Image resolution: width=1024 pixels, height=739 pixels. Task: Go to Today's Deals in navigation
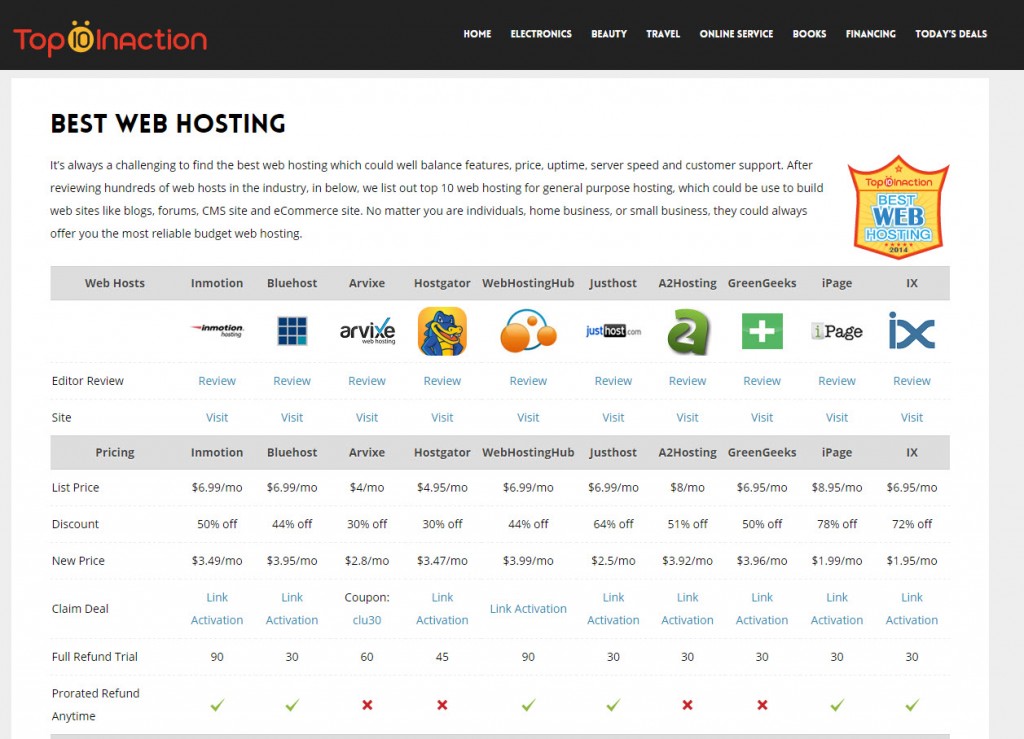point(950,34)
